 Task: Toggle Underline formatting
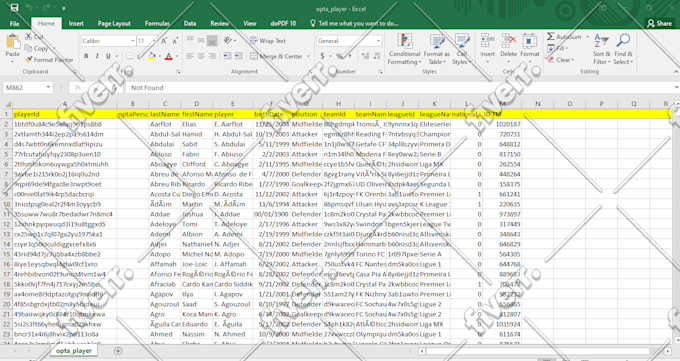click(x=108, y=56)
